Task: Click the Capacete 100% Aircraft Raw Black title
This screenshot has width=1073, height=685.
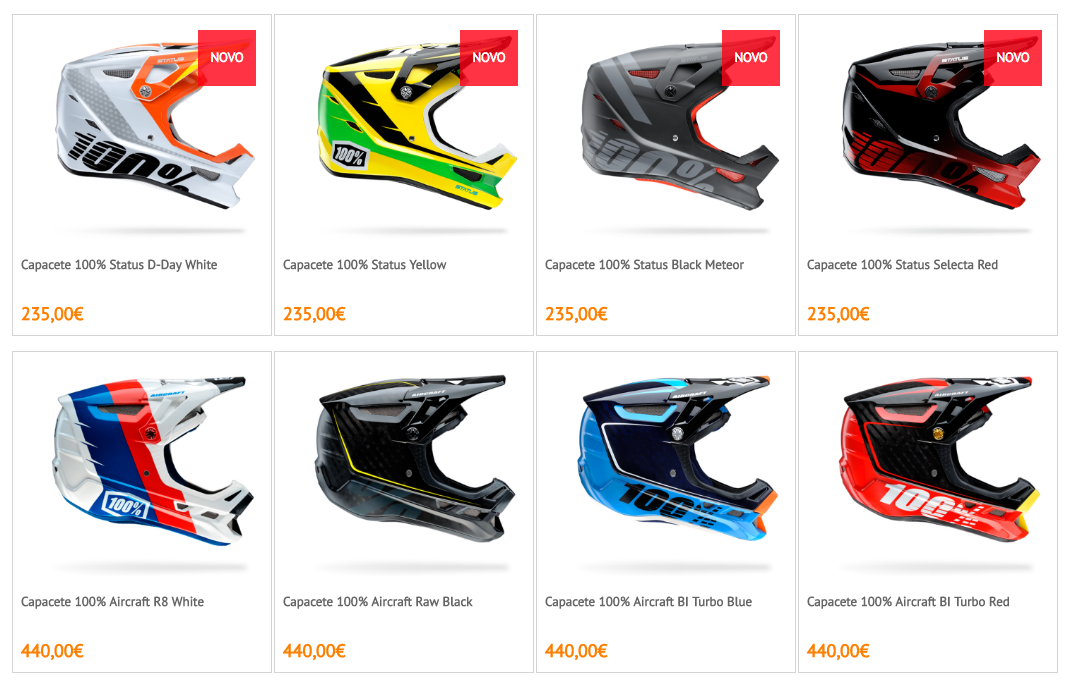Action: pyautogui.click(x=378, y=602)
